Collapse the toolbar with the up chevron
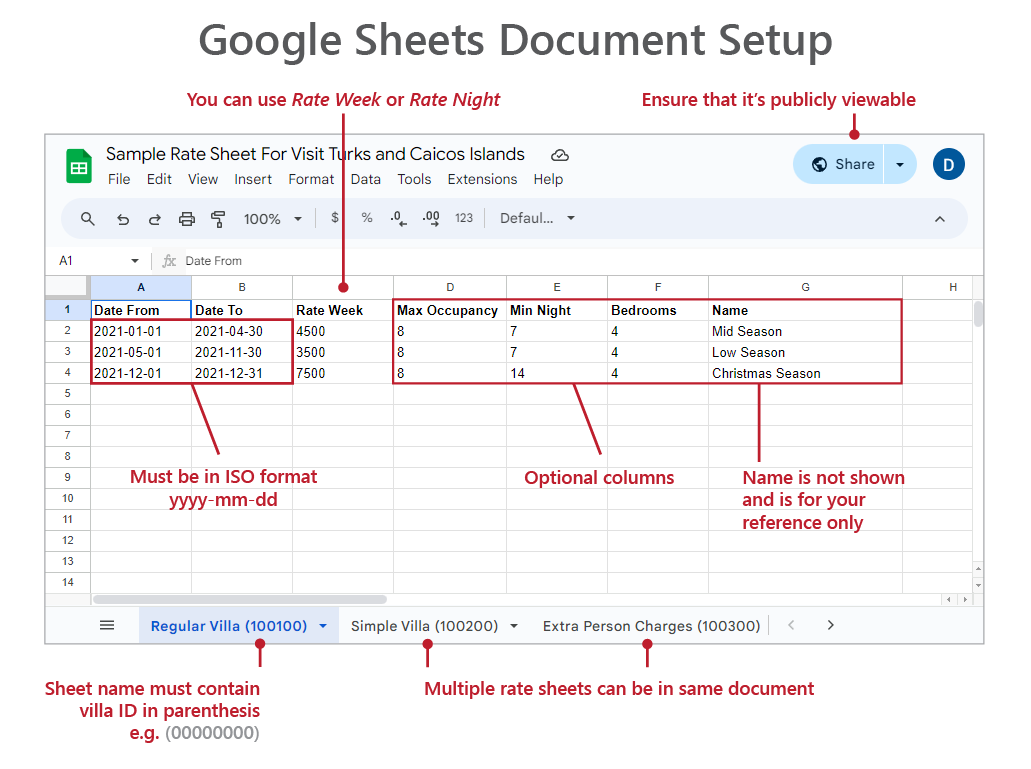 click(940, 220)
